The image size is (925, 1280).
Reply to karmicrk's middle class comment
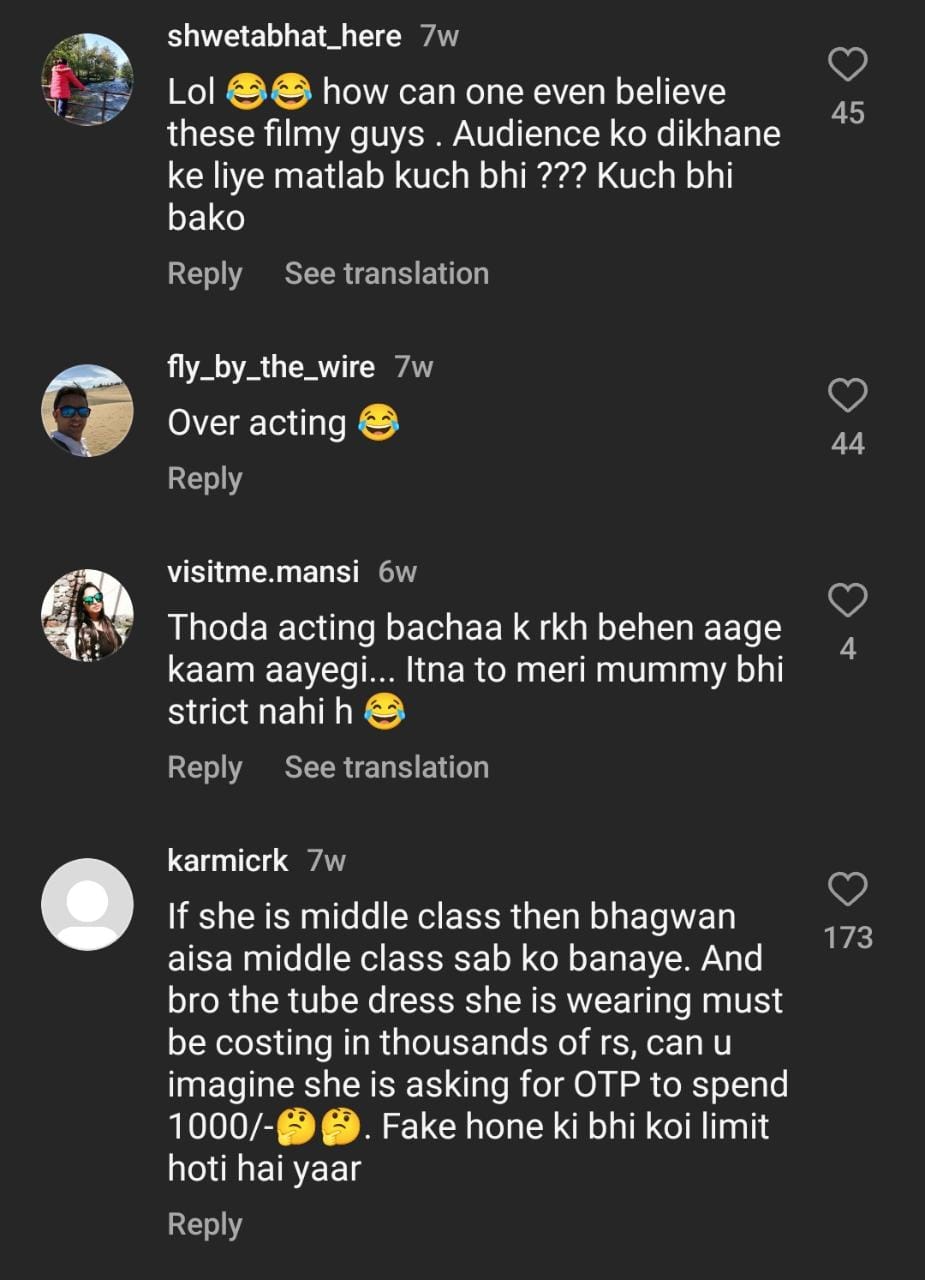click(x=205, y=1225)
